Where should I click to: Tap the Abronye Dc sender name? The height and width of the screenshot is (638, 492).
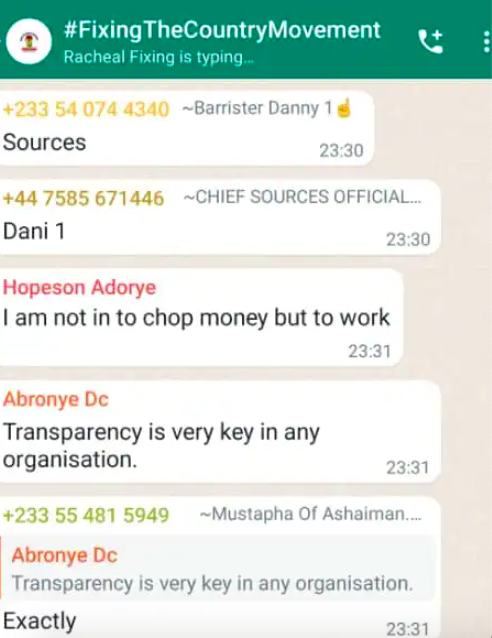pos(56,399)
